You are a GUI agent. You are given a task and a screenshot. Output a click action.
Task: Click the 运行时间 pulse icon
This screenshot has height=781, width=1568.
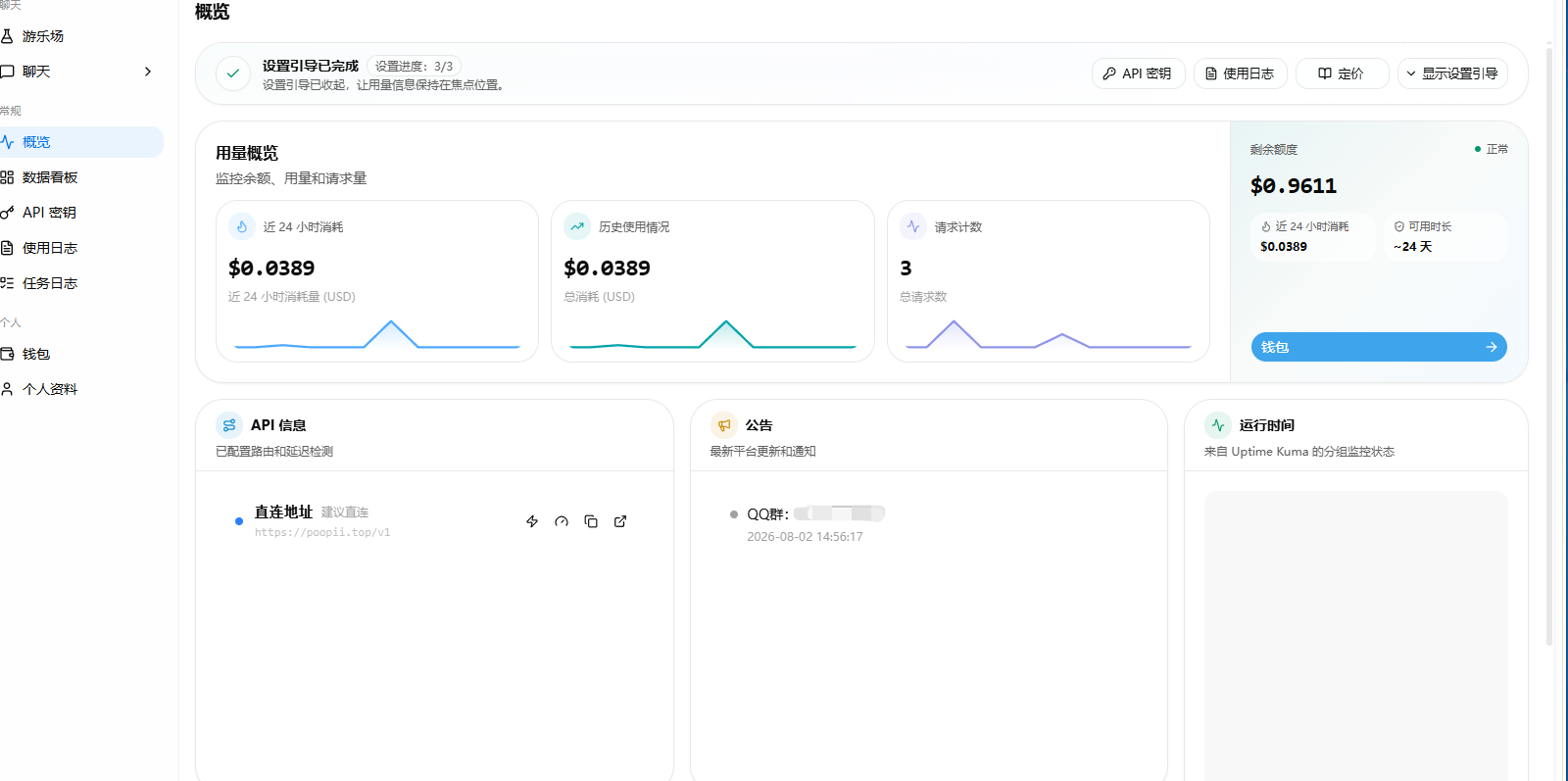coord(1218,425)
